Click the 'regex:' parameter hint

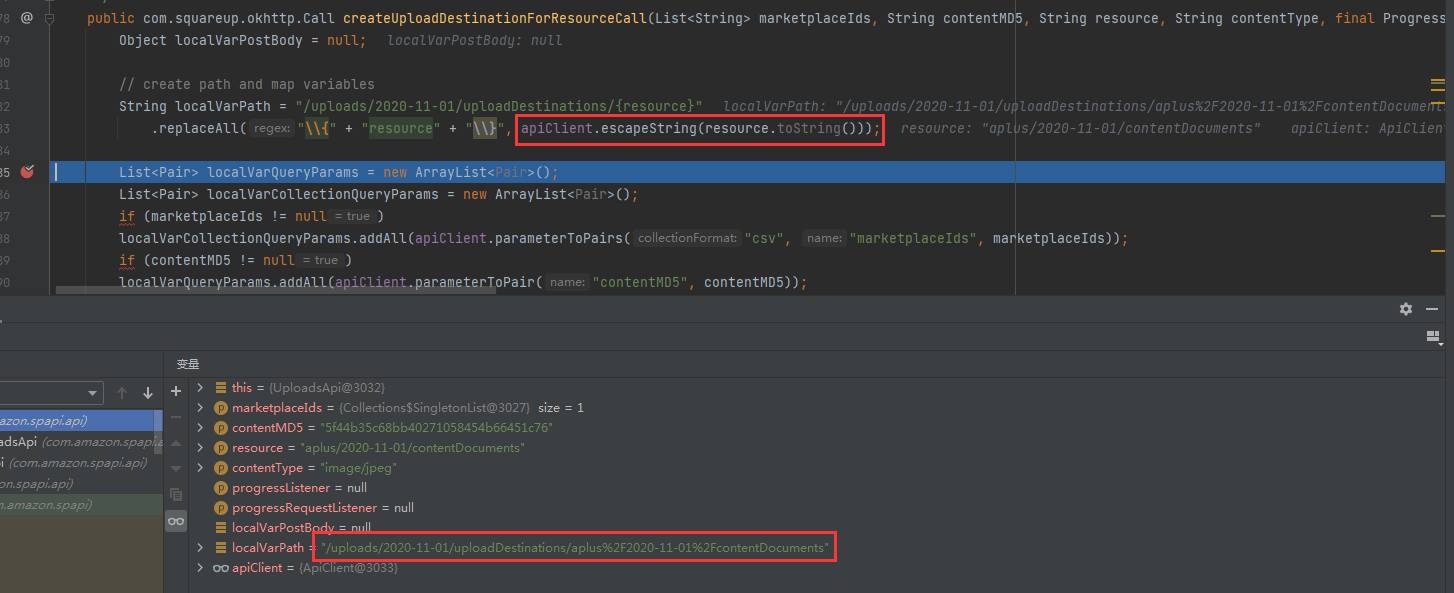[271, 128]
